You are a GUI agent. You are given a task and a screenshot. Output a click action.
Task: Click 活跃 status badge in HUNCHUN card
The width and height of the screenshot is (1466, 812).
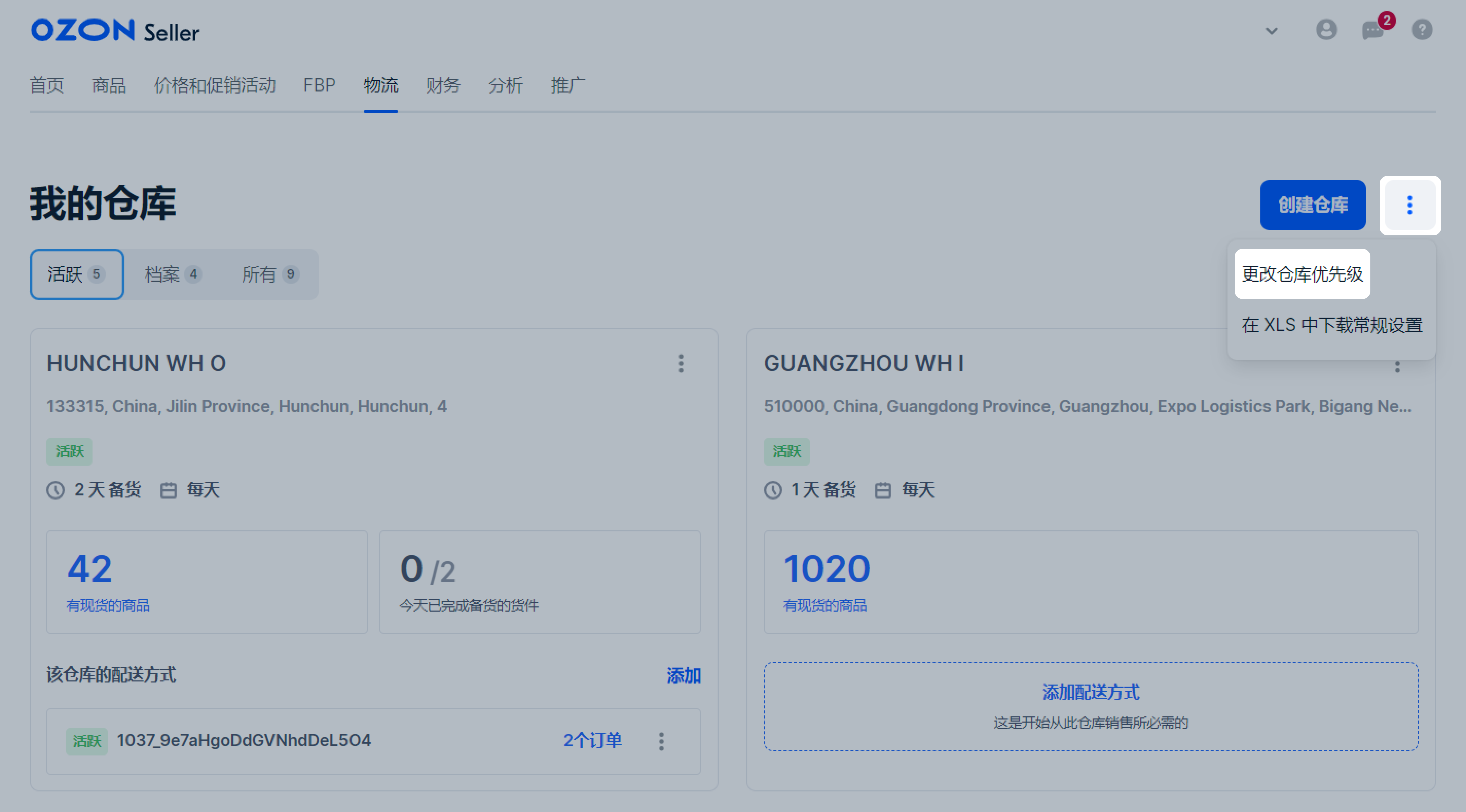tap(69, 452)
